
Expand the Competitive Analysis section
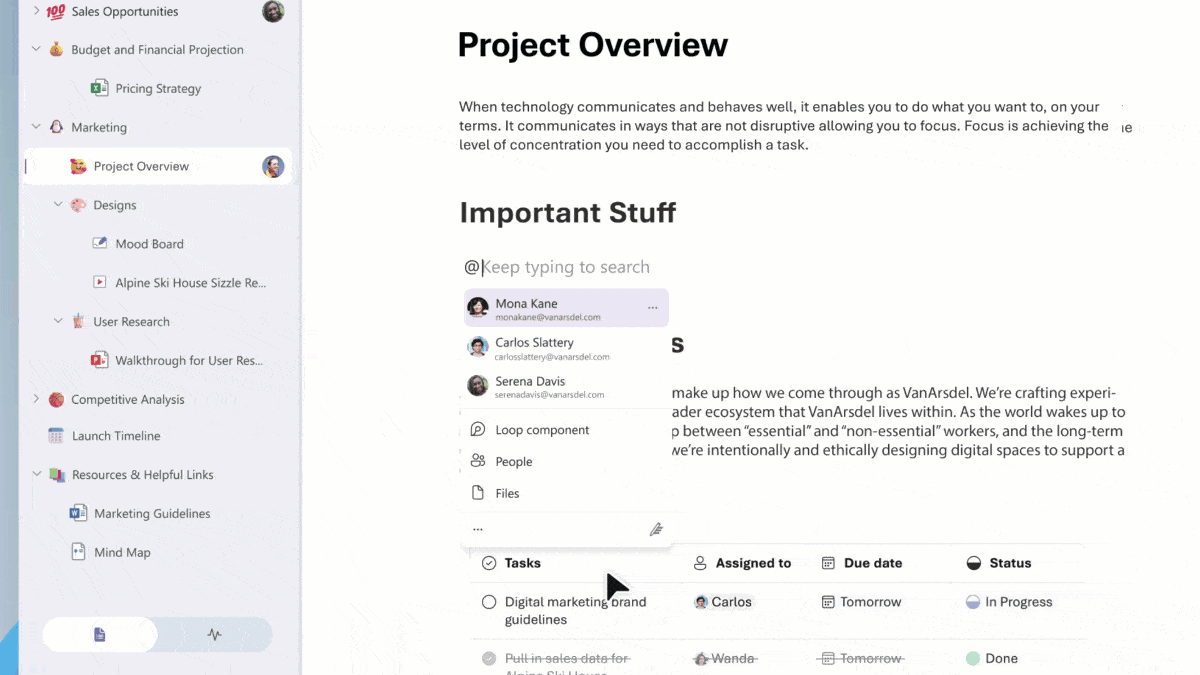click(x=36, y=399)
